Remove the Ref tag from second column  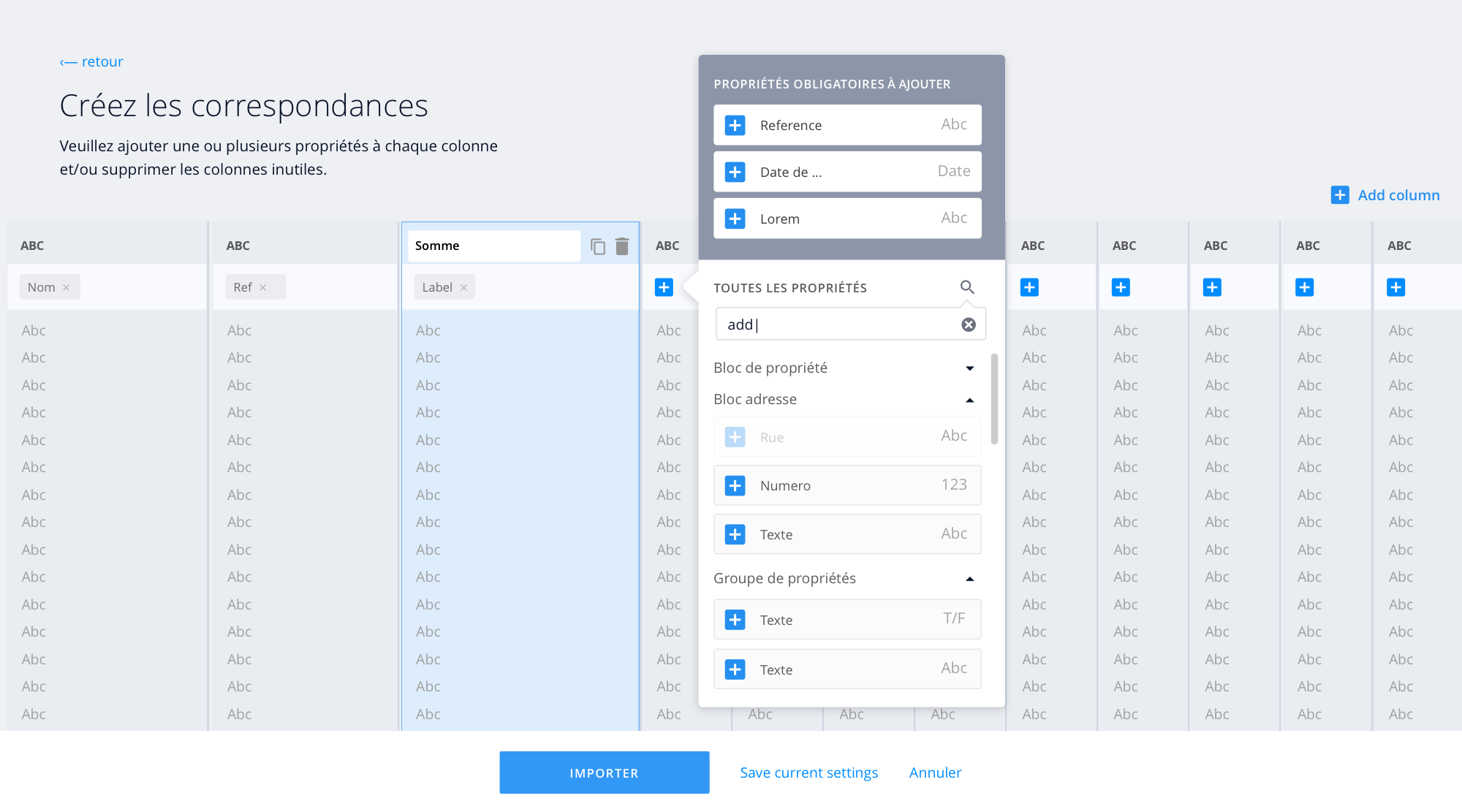263,288
